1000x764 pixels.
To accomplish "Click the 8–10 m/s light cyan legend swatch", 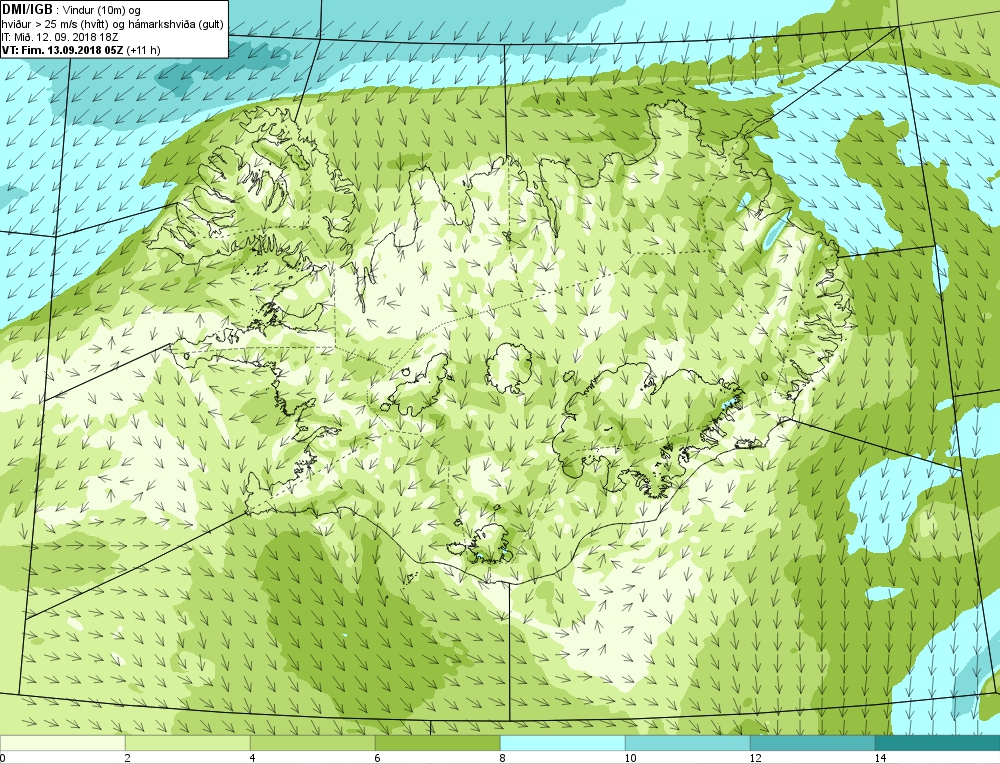I will tap(562, 743).
